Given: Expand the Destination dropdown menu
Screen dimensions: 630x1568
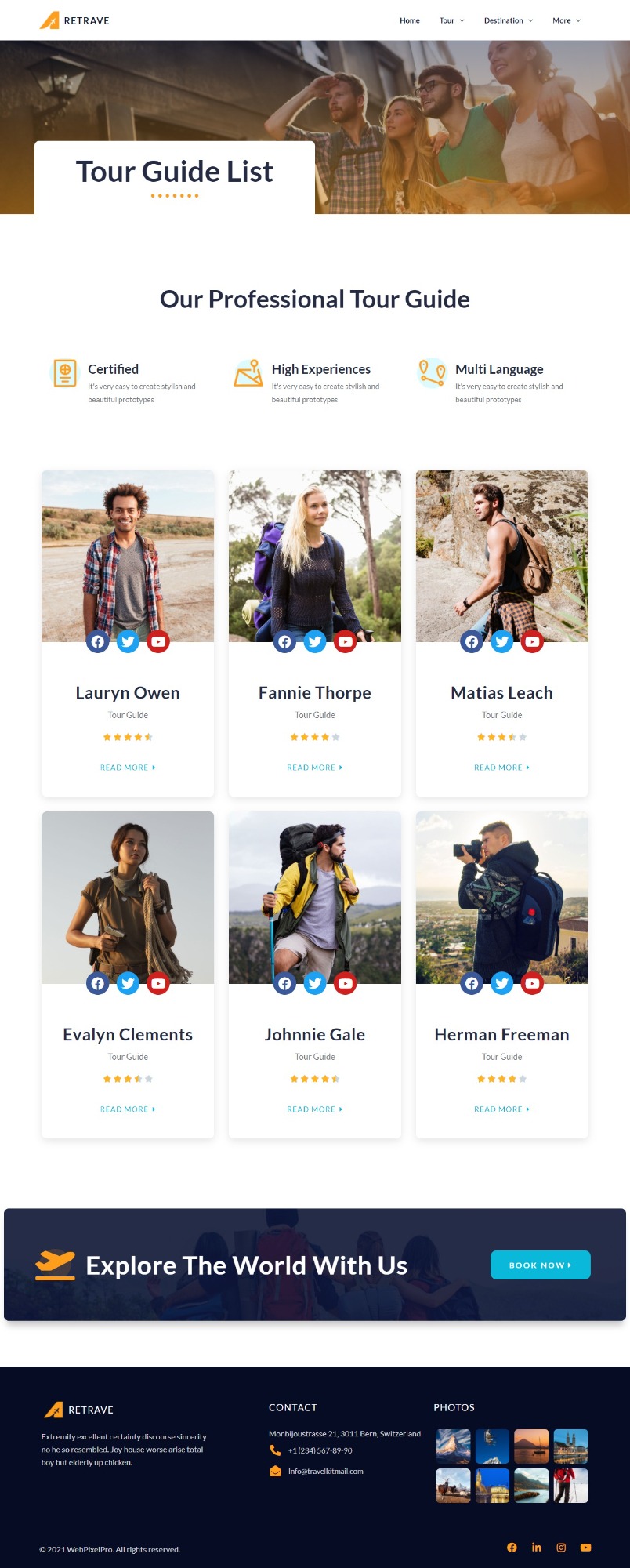Looking at the screenshot, I should [509, 20].
